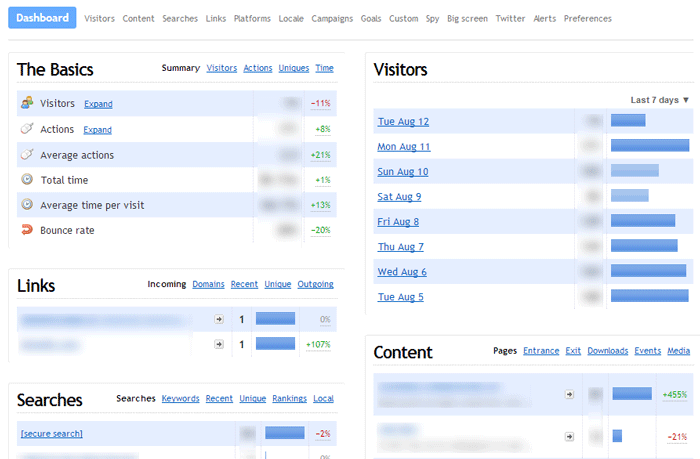The image size is (700, 459).
Task: Select the Uniques tab in The Basics
Action: (x=293, y=68)
